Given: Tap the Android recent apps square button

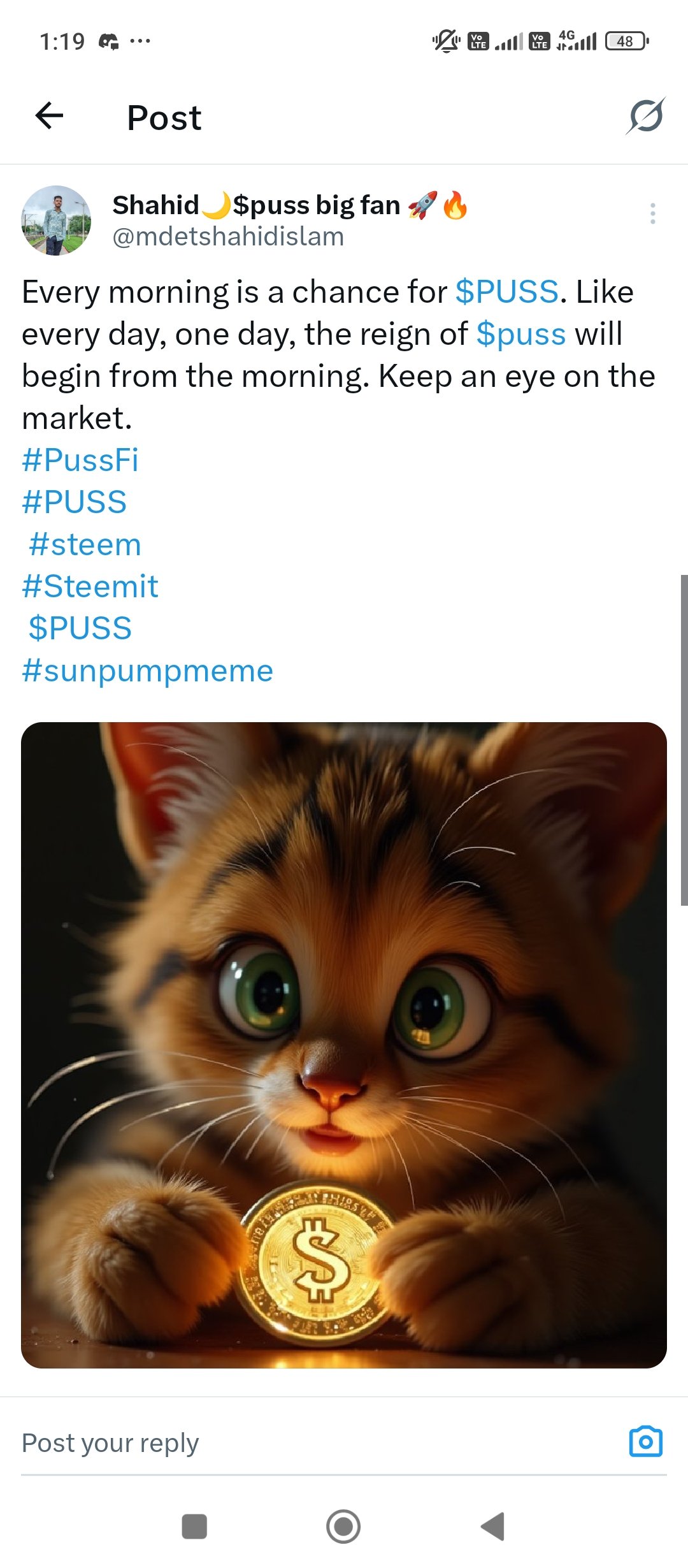Looking at the screenshot, I should coord(194,1527).
